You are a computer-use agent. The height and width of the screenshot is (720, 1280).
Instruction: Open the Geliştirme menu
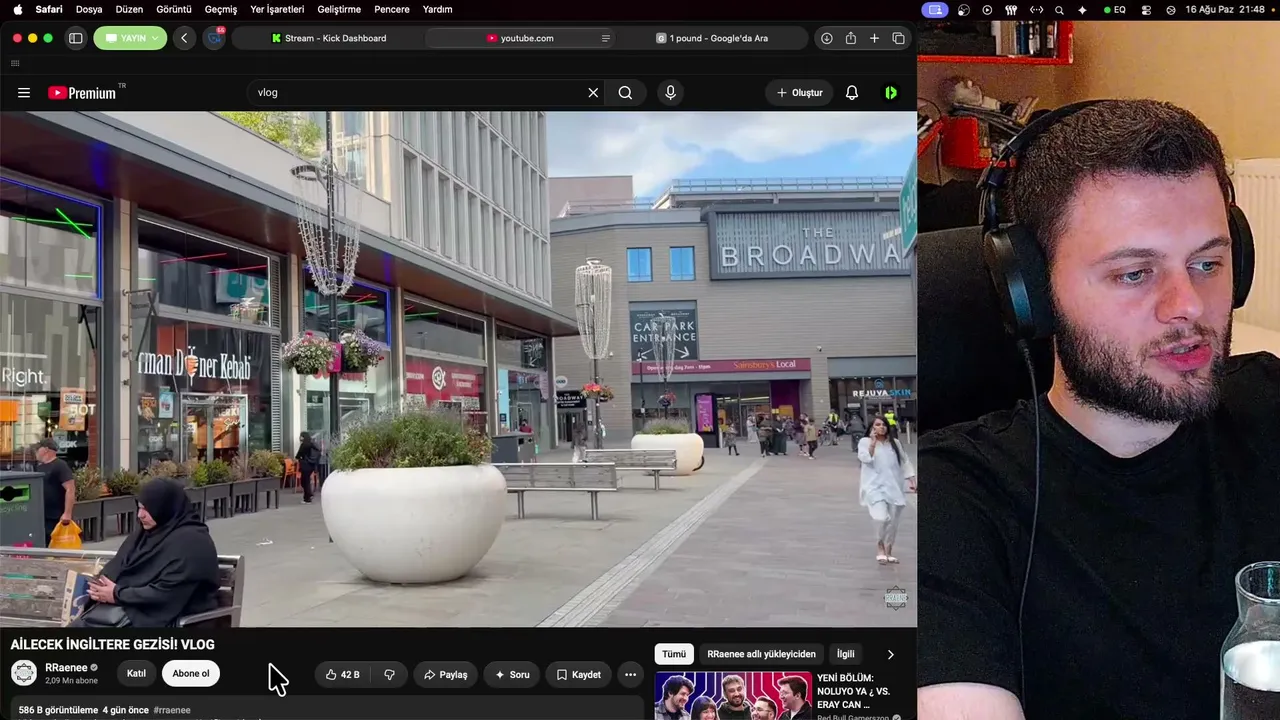coord(338,9)
